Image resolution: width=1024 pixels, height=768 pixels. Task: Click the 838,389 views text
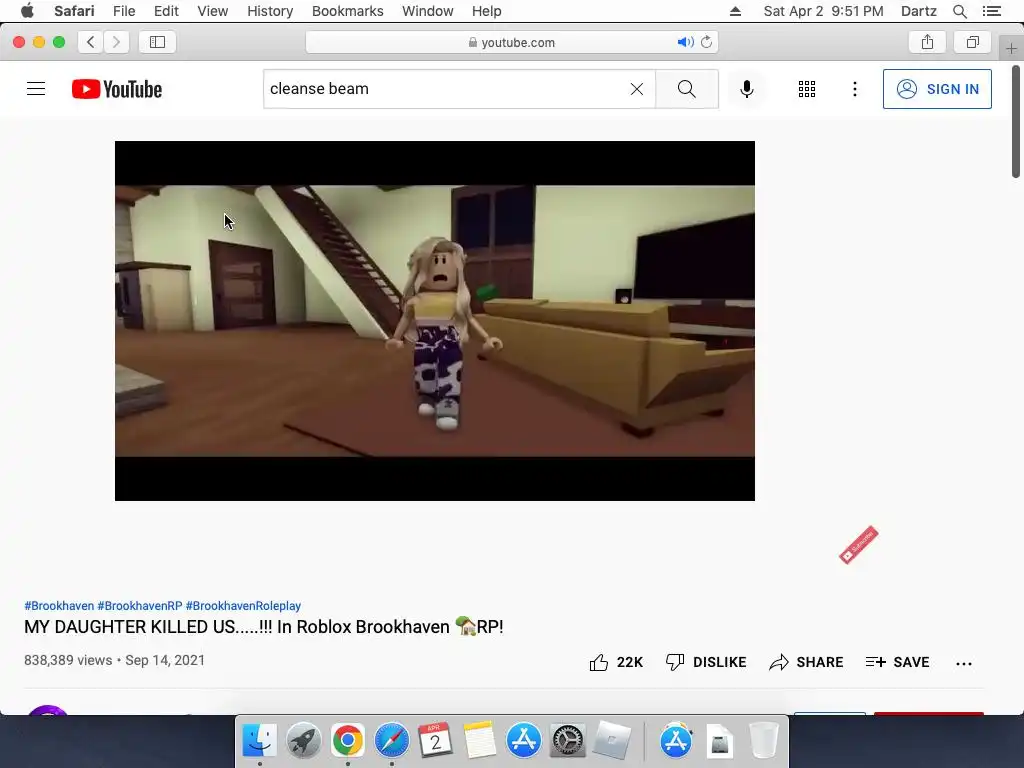[68, 660]
